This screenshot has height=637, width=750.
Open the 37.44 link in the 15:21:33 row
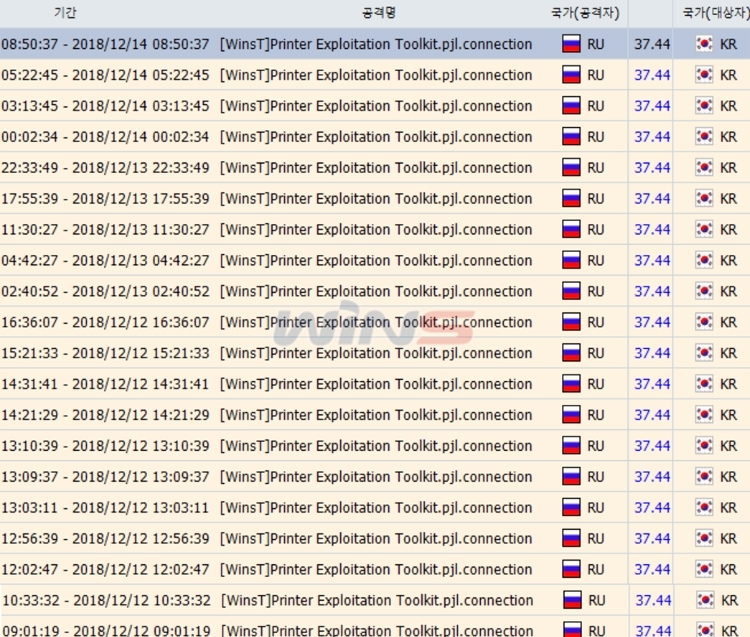point(652,353)
